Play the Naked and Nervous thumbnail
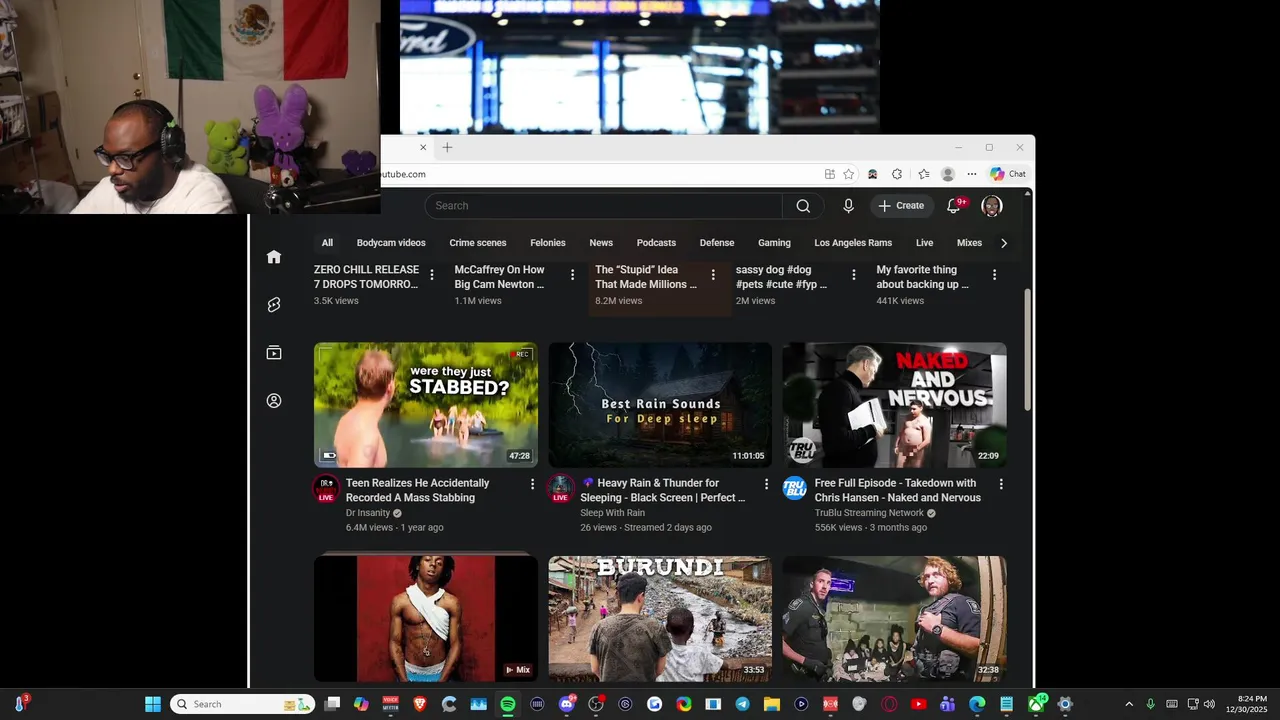Image resolution: width=1280 pixels, height=720 pixels. pyautogui.click(x=894, y=405)
